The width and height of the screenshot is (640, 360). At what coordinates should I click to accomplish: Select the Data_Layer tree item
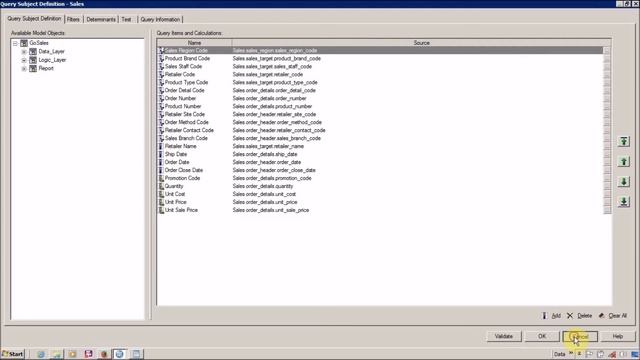[51, 51]
